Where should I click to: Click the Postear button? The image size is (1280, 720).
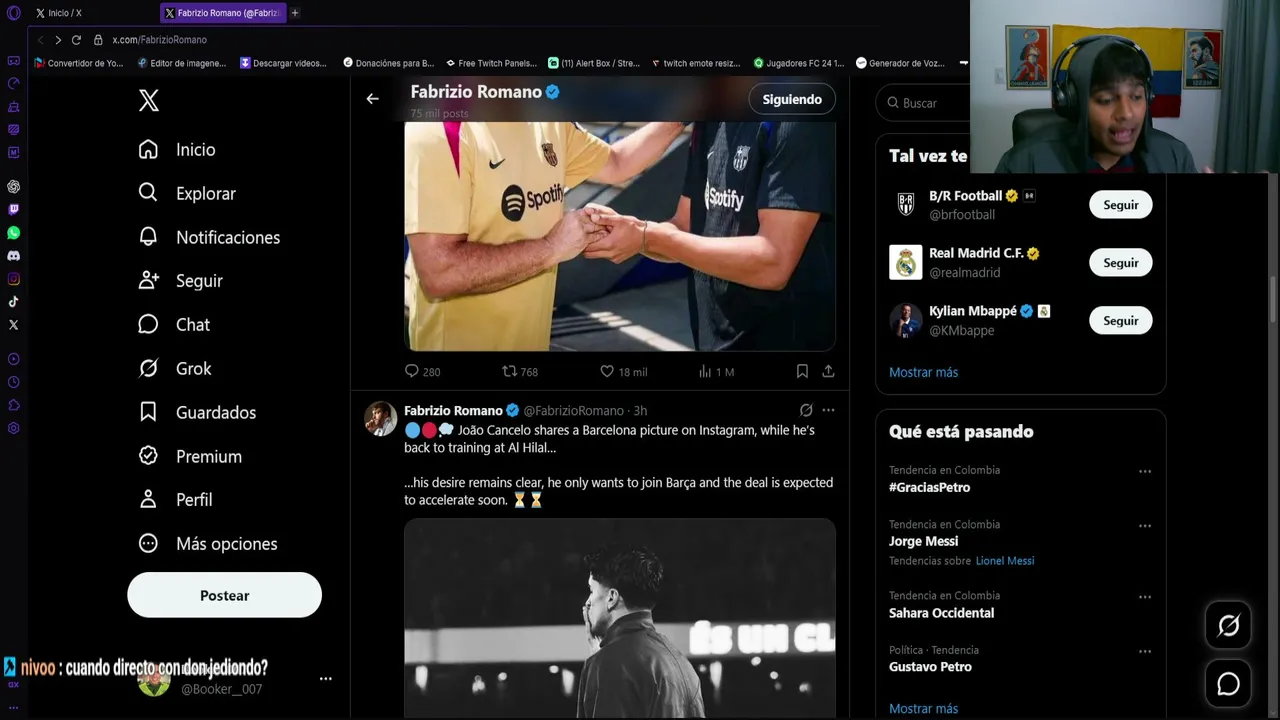[x=224, y=595]
